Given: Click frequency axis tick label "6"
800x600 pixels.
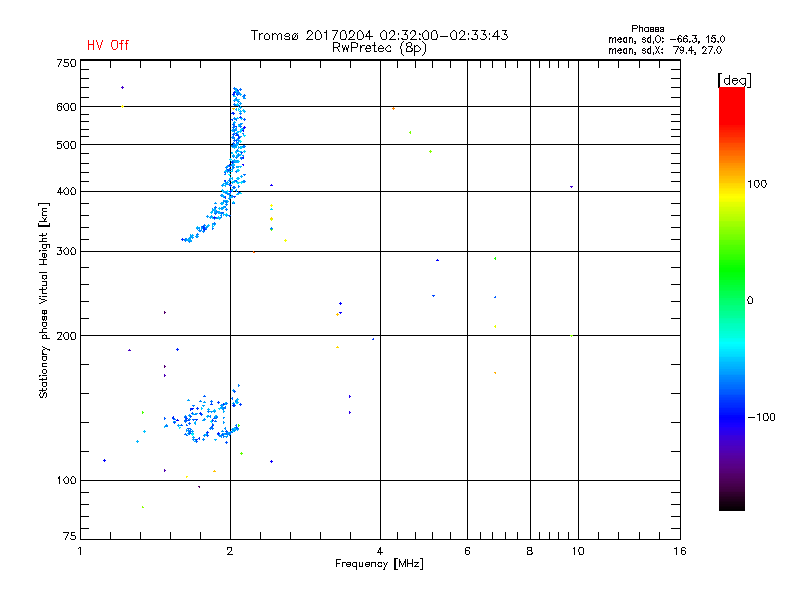Looking at the screenshot, I should point(467,551).
